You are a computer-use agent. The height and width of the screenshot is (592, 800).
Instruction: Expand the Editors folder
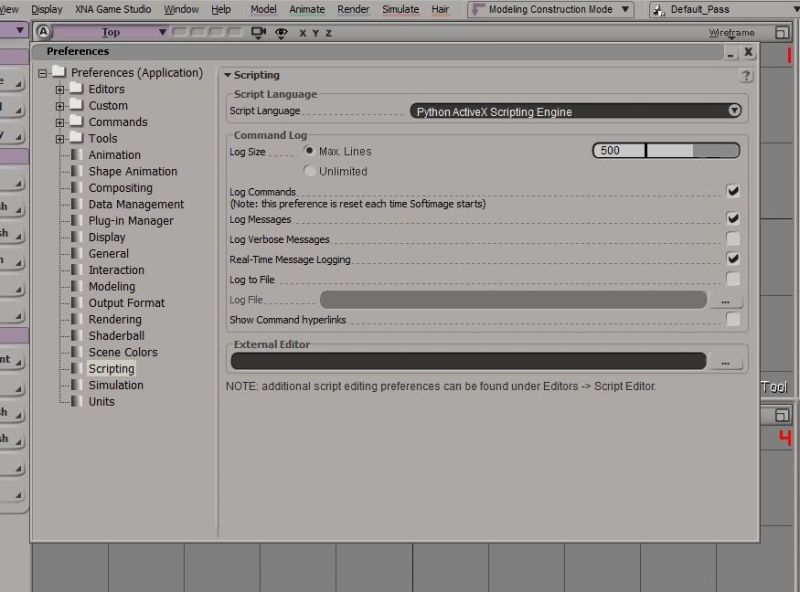60,89
